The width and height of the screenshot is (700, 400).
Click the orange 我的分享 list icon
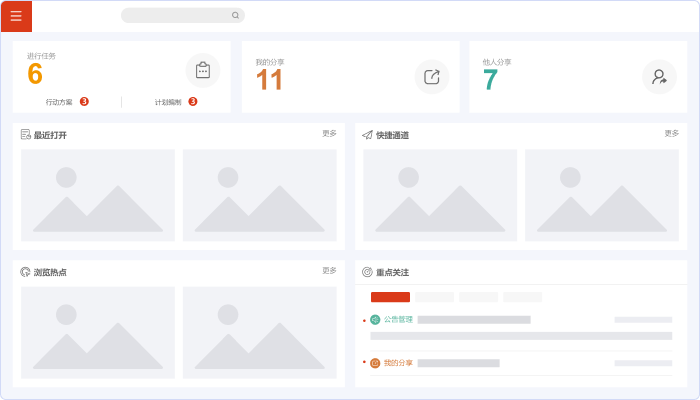tap(375, 363)
